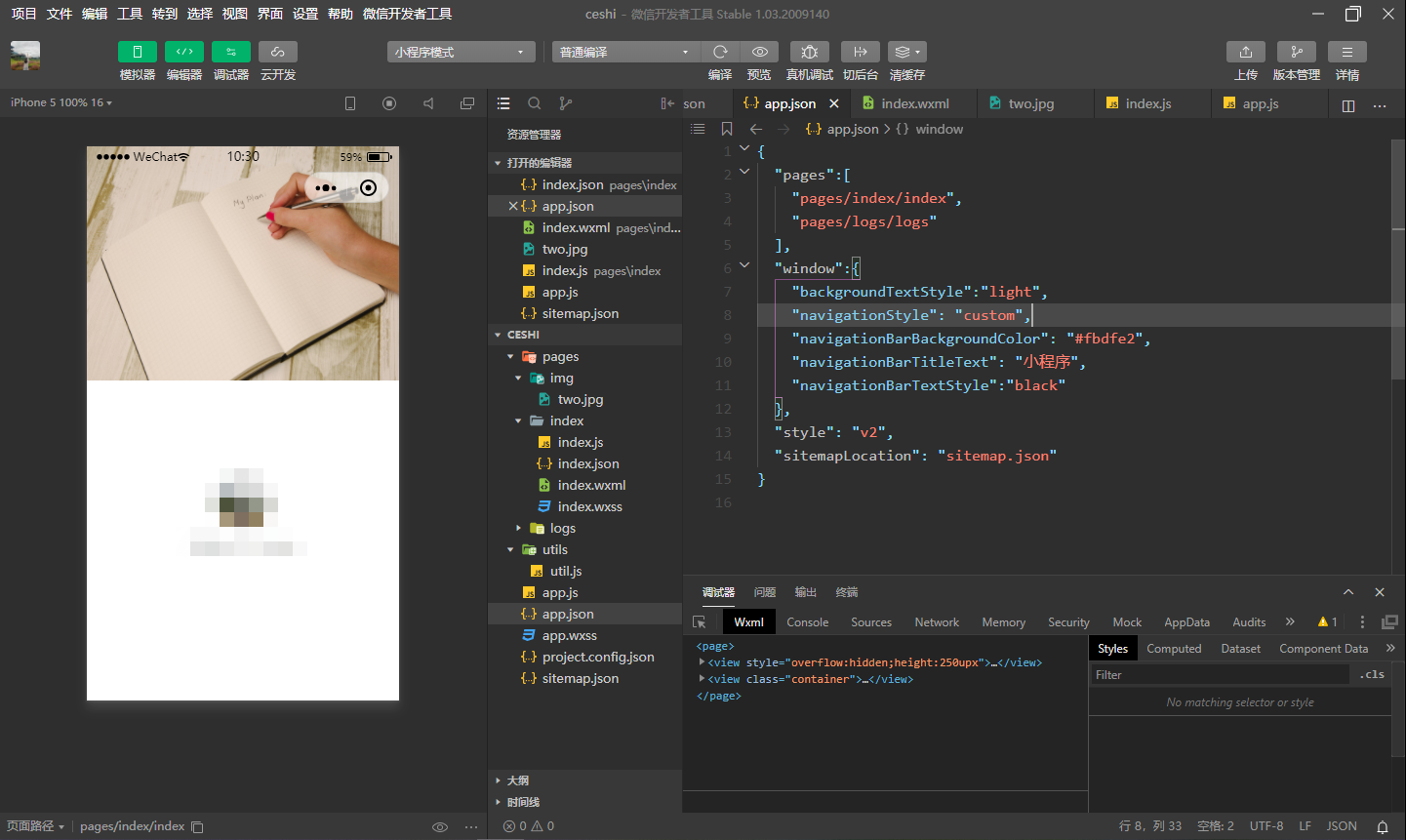The height and width of the screenshot is (840, 1406).
Task: Toggle the simulator panel button
Action: click(x=138, y=52)
